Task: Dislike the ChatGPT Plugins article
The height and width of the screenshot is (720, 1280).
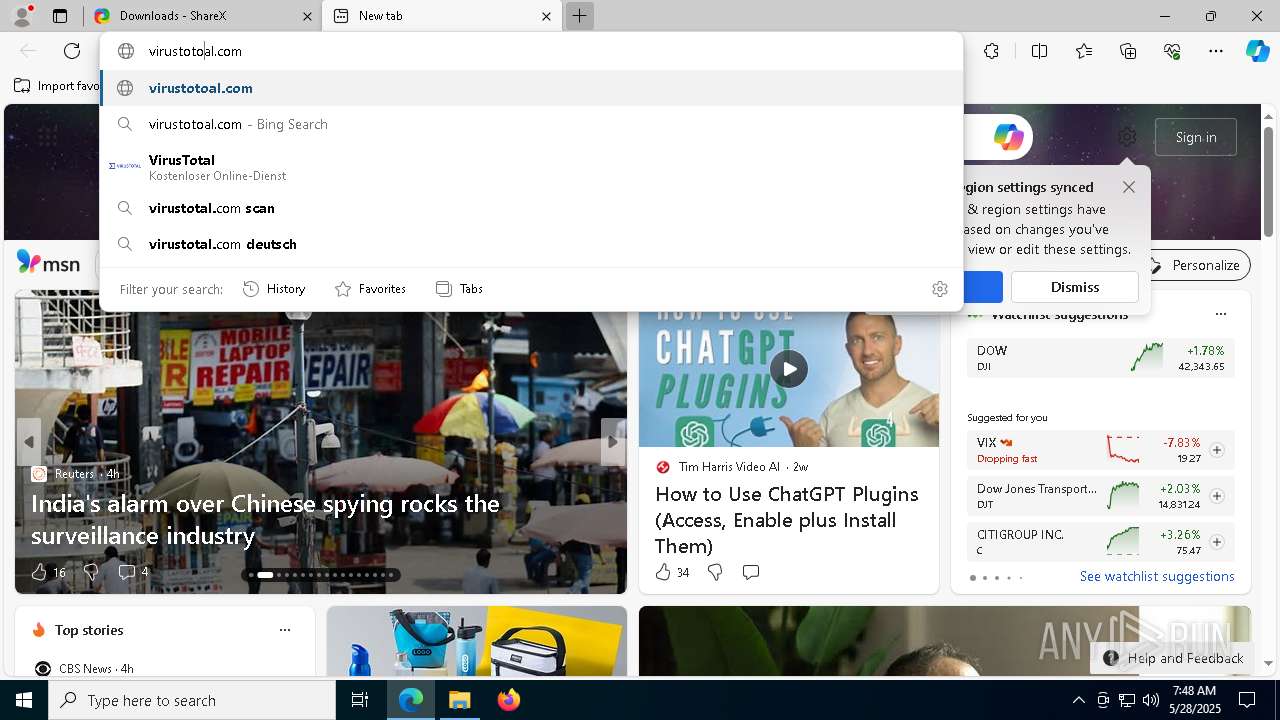Action: pyautogui.click(x=715, y=572)
